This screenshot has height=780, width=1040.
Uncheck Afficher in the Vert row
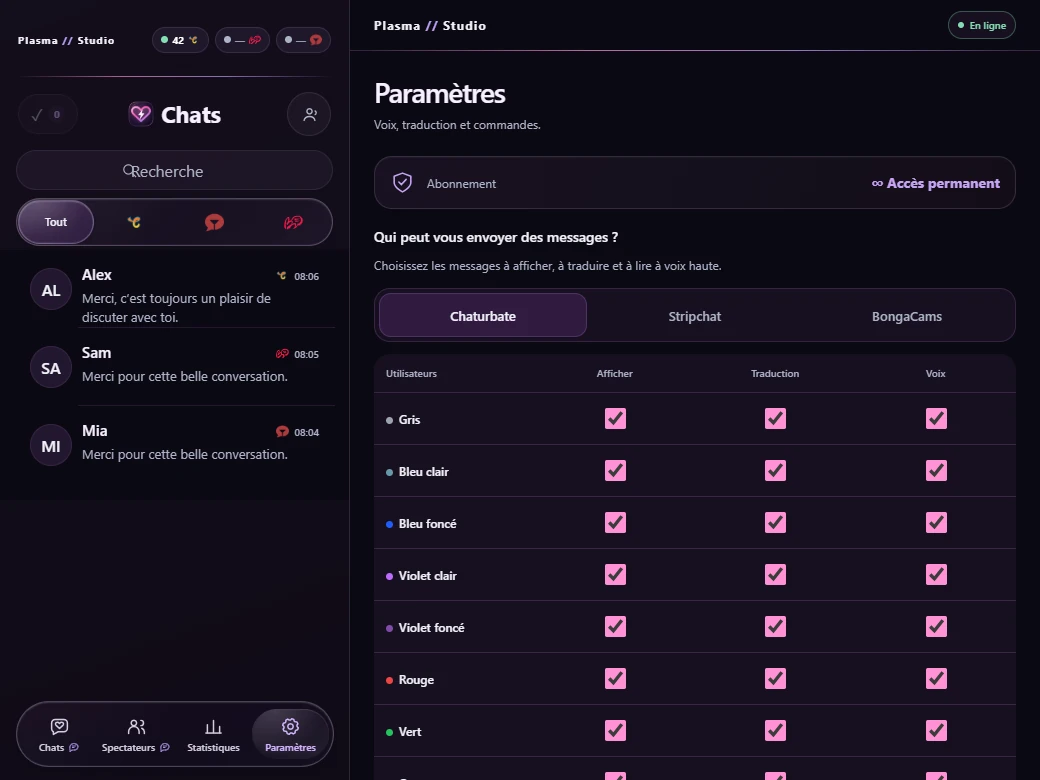tap(616, 730)
